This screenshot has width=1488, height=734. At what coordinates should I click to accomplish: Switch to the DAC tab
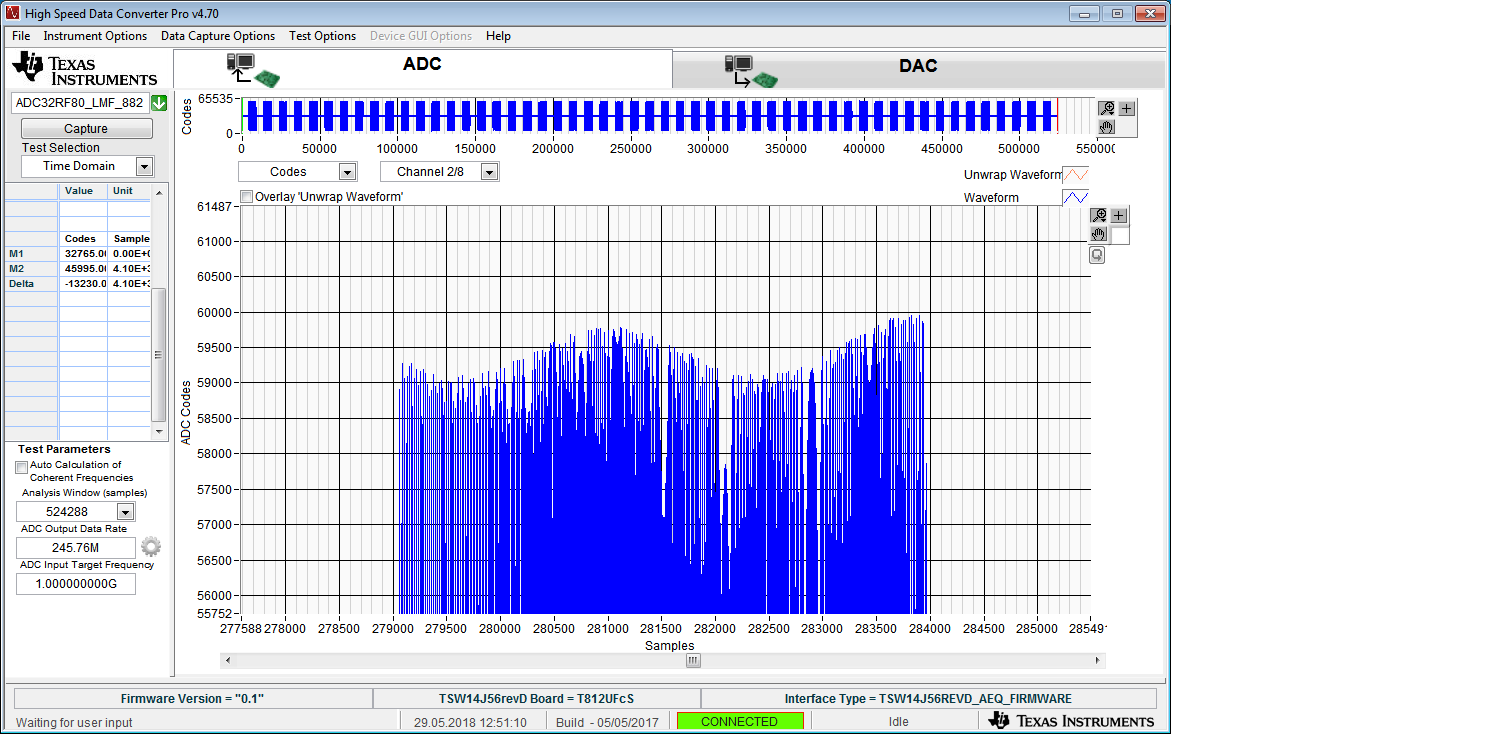coord(919,69)
